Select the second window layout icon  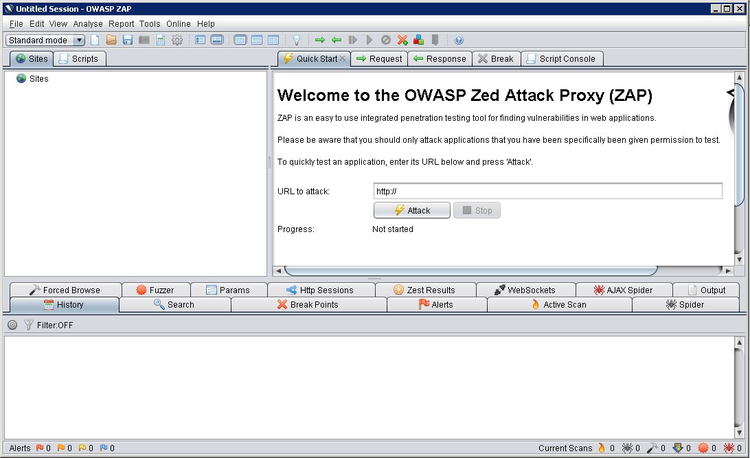pyautogui.click(x=257, y=40)
